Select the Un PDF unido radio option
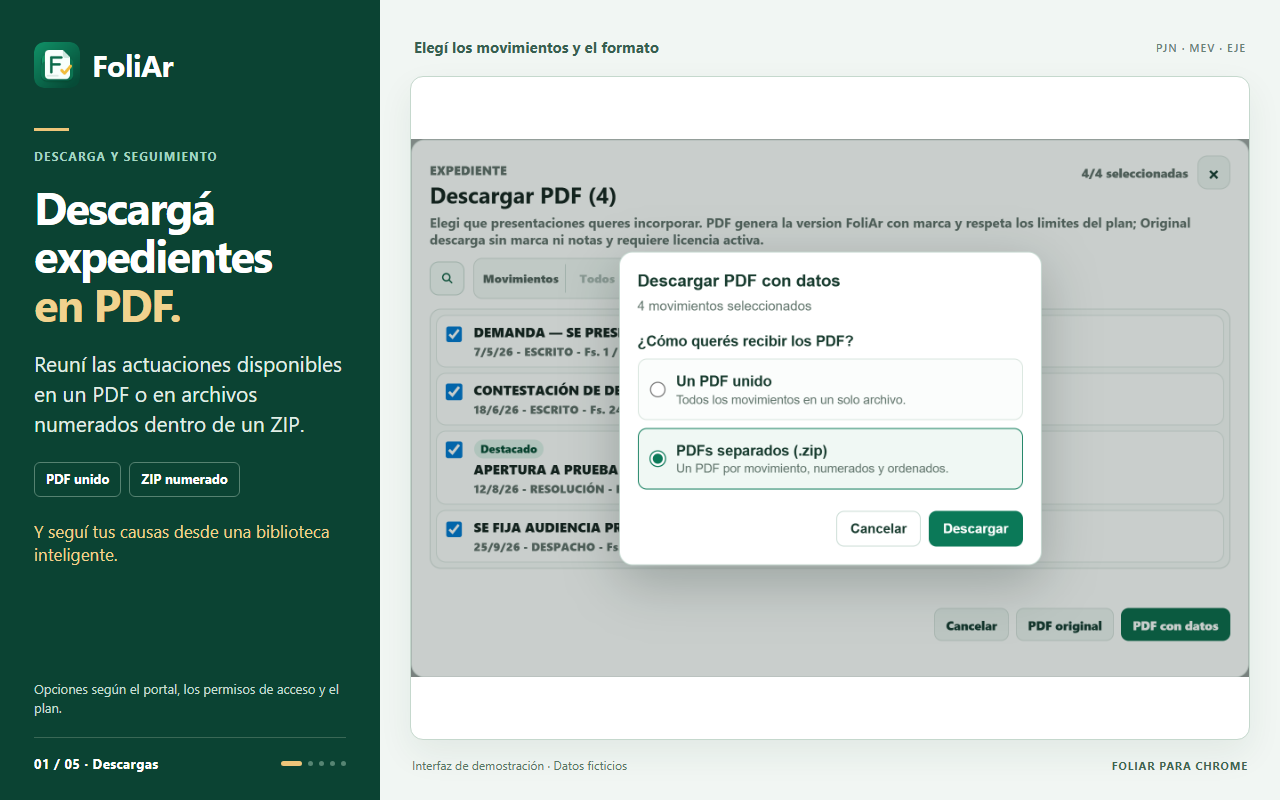This screenshot has width=1280, height=800. [657, 390]
